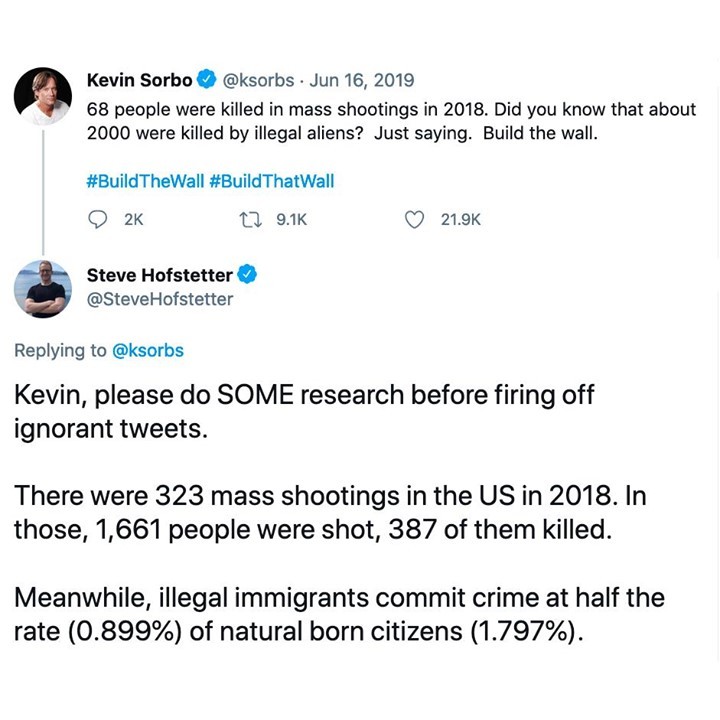Image resolution: width=720 pixels, height=720 pixels.
Task: Click Steve Hofstetter's blue verified badge
Action: click(247, 275)
